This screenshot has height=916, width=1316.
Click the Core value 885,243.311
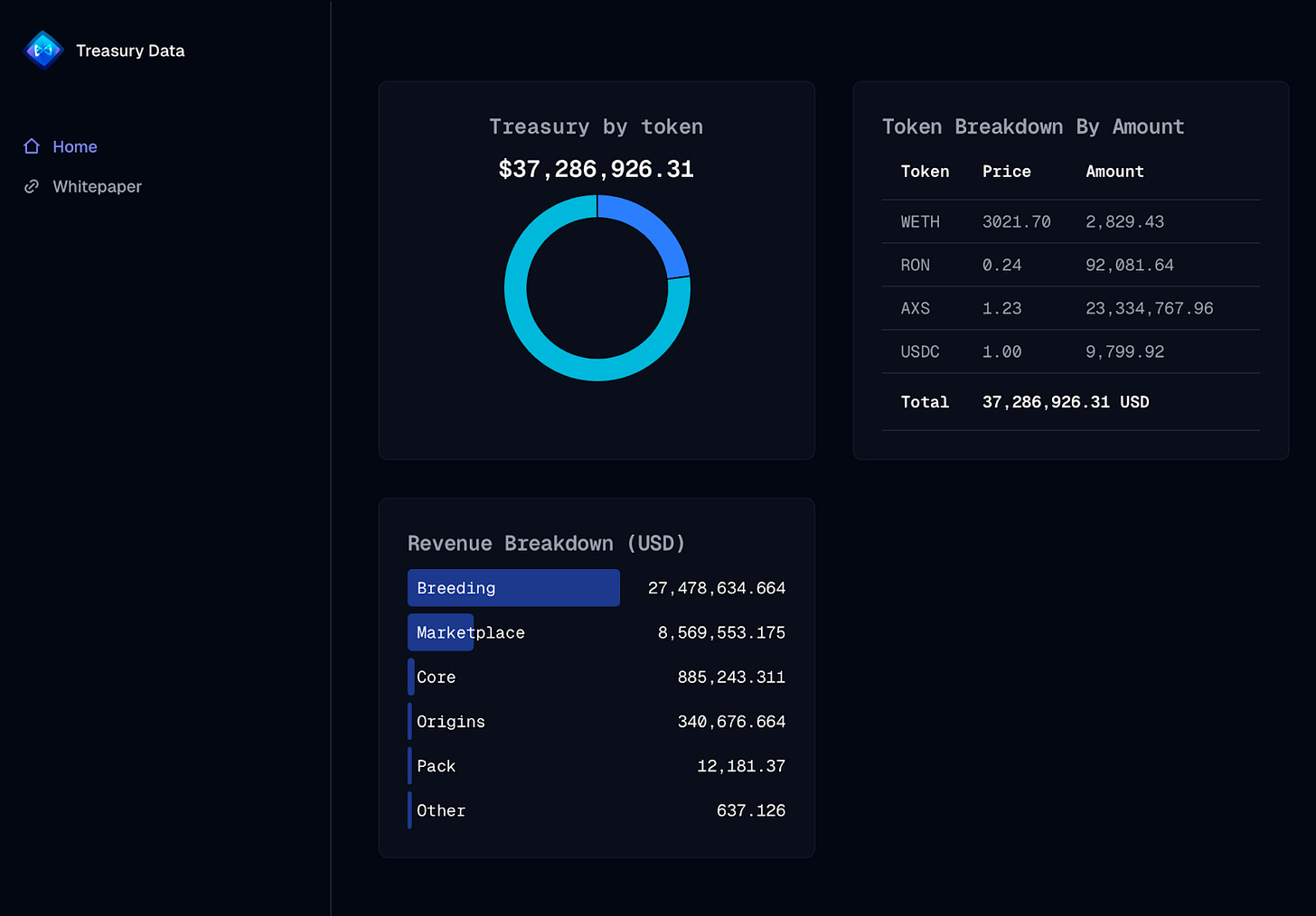(731, 677)
